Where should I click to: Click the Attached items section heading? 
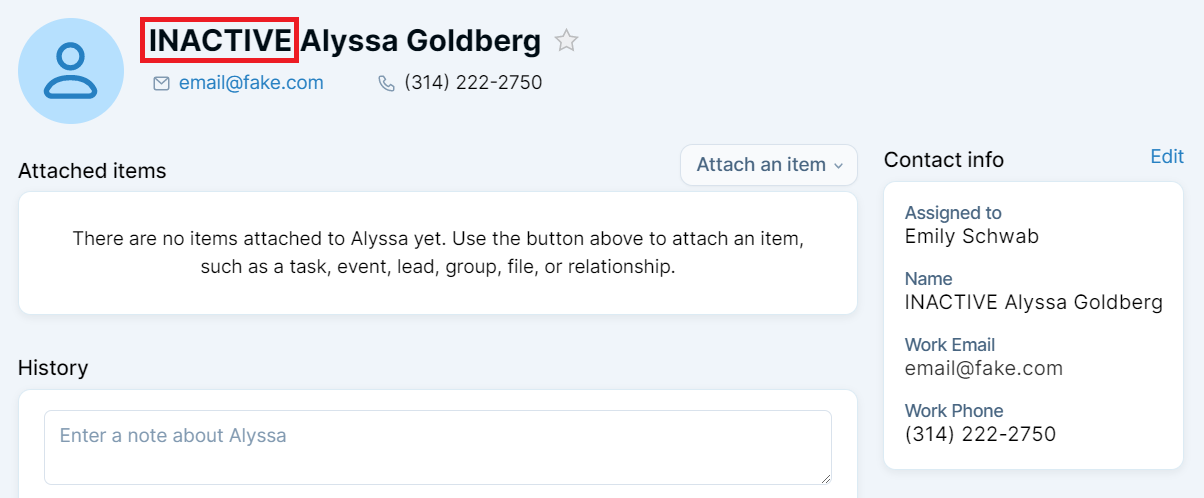pos(92,171)
